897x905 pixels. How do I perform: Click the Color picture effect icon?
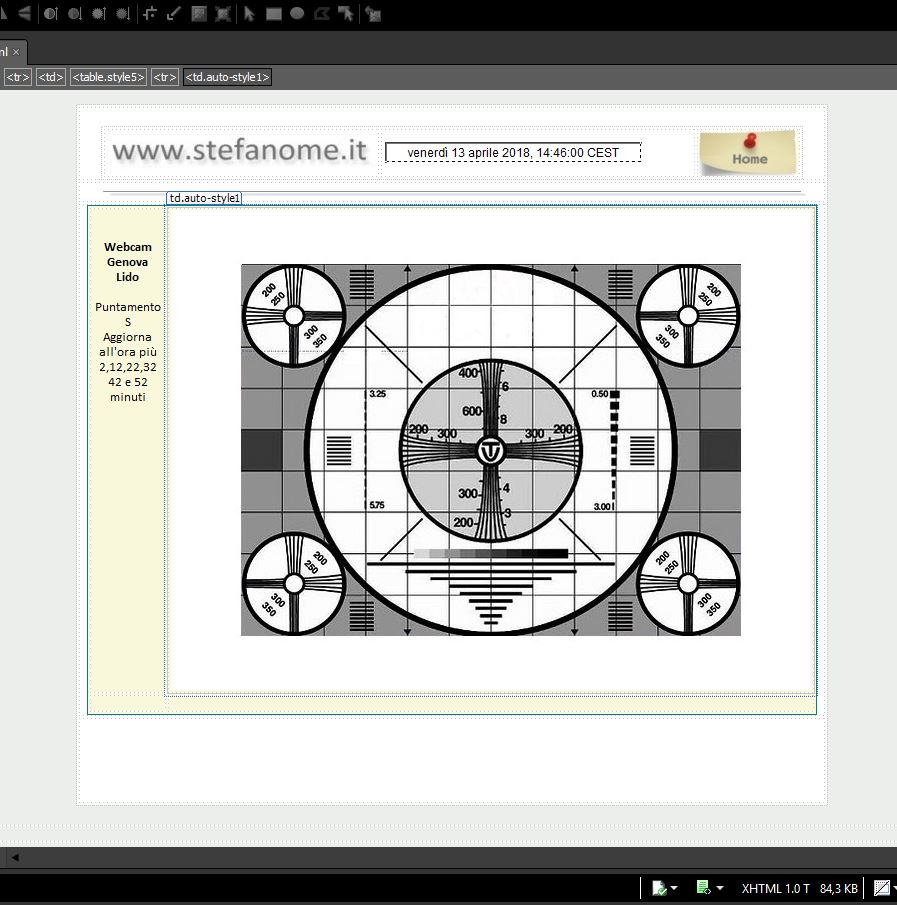pyautogui.click(x=199, y=14)
